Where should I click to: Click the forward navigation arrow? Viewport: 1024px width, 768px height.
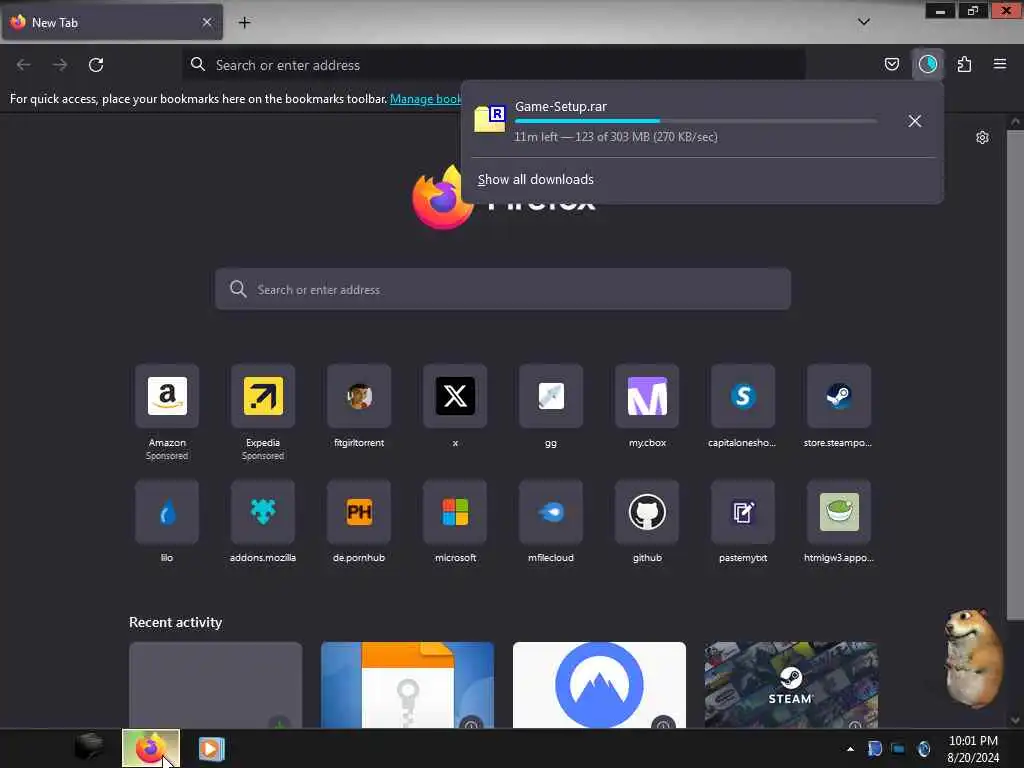point(60,65)
